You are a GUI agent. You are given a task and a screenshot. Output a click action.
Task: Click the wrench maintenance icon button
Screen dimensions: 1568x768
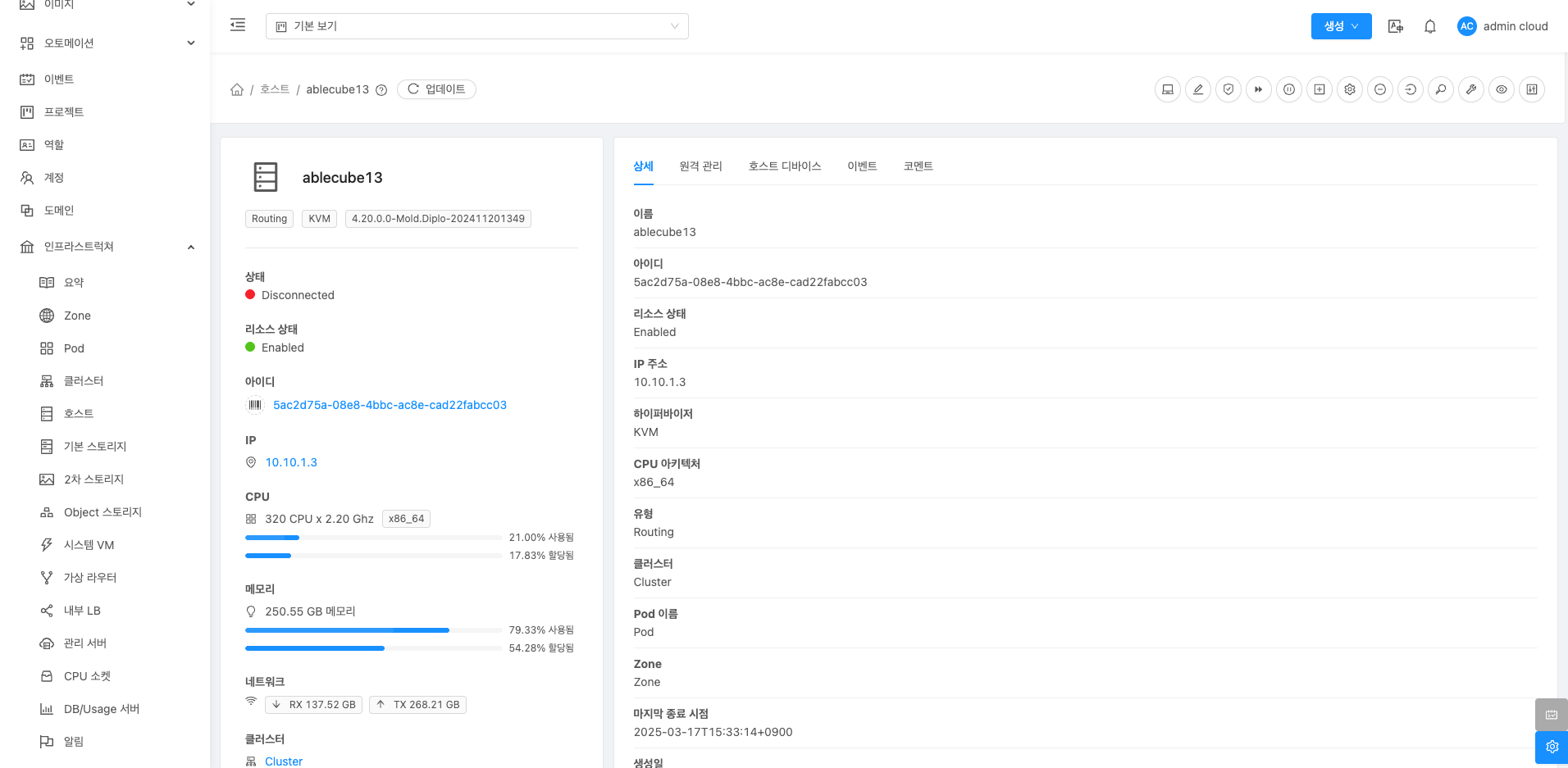[1471, 89]
